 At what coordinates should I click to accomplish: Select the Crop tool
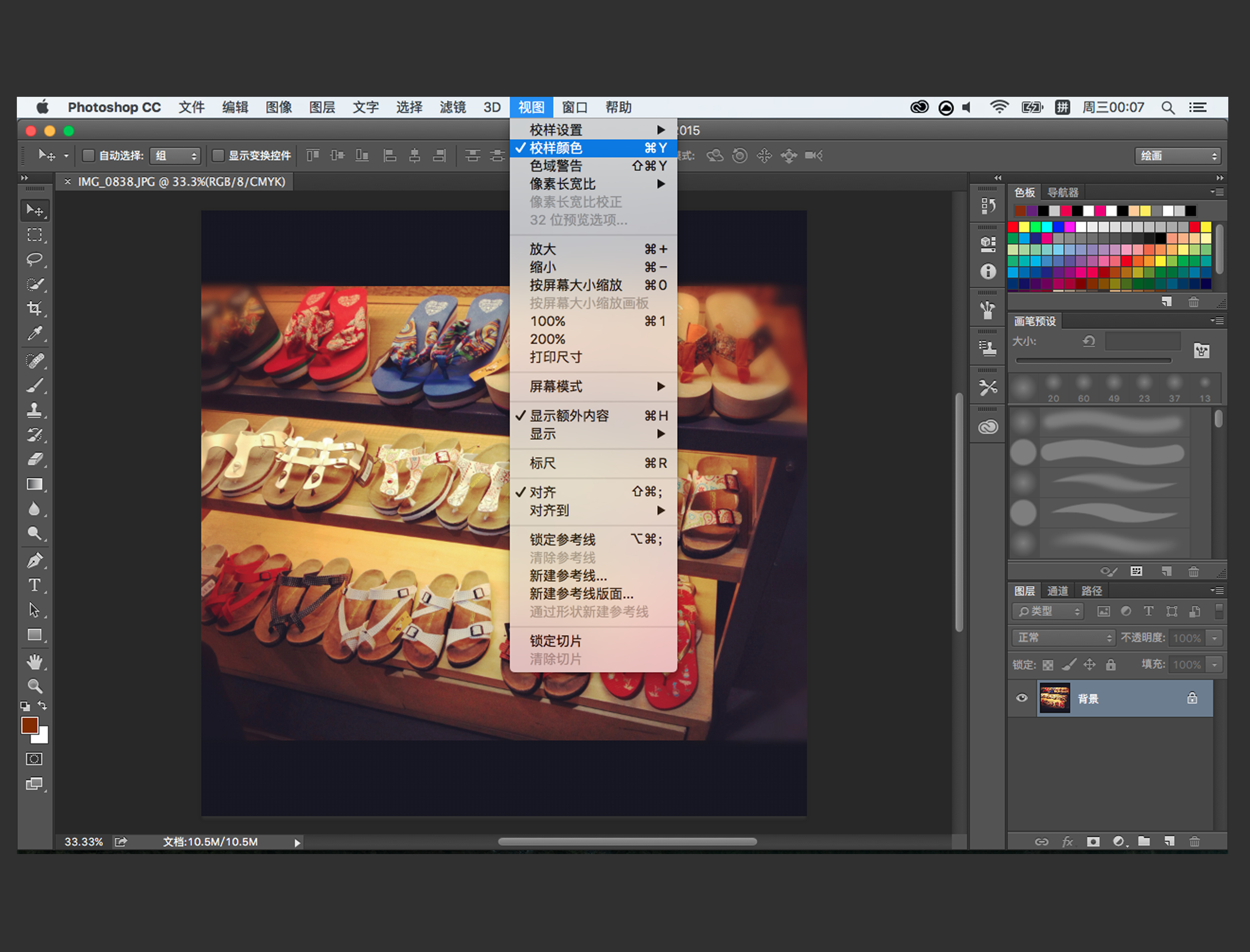click(x=35, y=308)
